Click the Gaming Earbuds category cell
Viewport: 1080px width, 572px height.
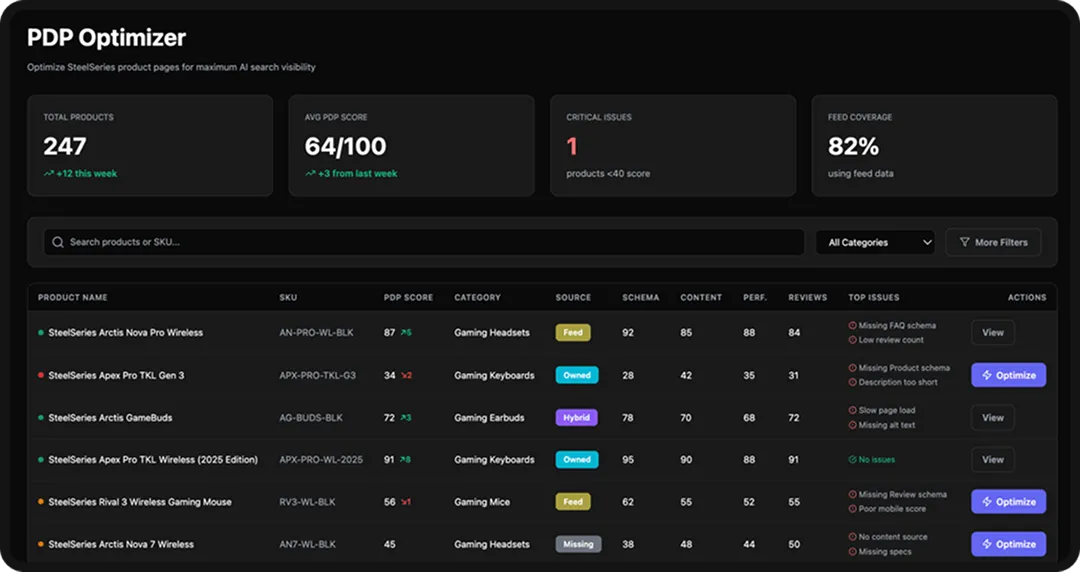(489, 418)
